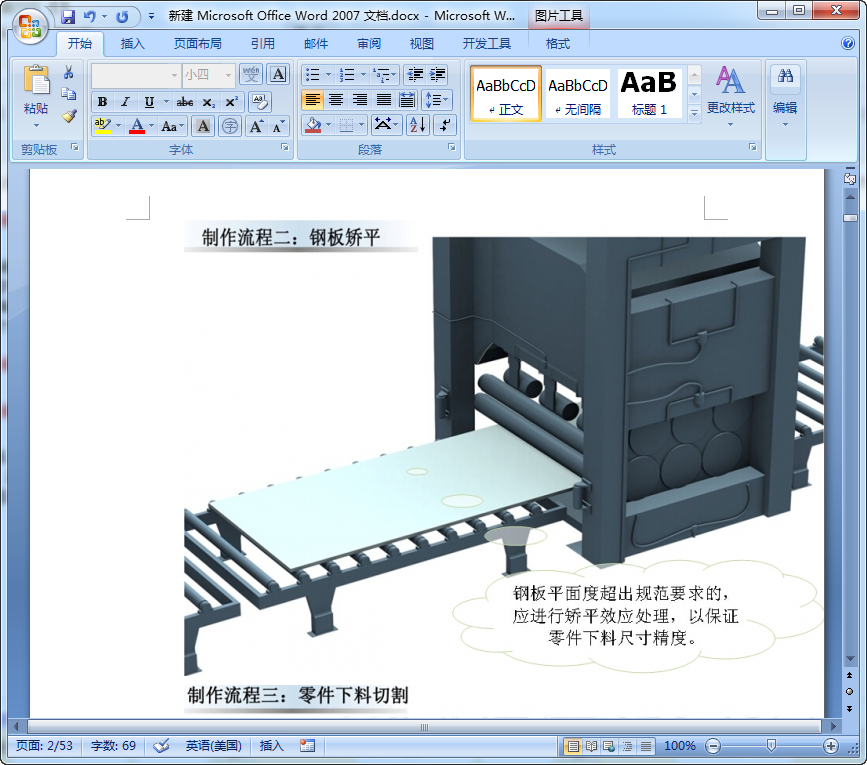Cut selection with scissors icon
867x765 pixels.
(69, 72)
